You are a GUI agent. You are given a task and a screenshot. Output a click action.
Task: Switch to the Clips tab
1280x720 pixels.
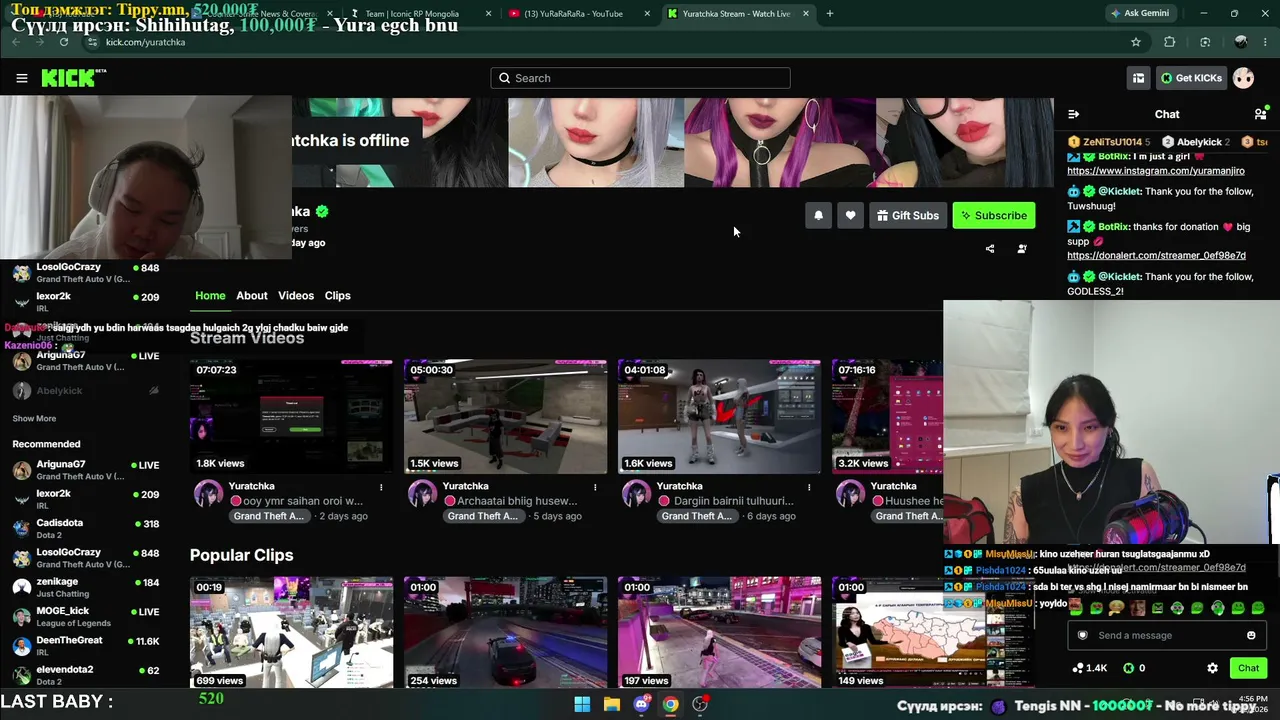pos(338,296)
